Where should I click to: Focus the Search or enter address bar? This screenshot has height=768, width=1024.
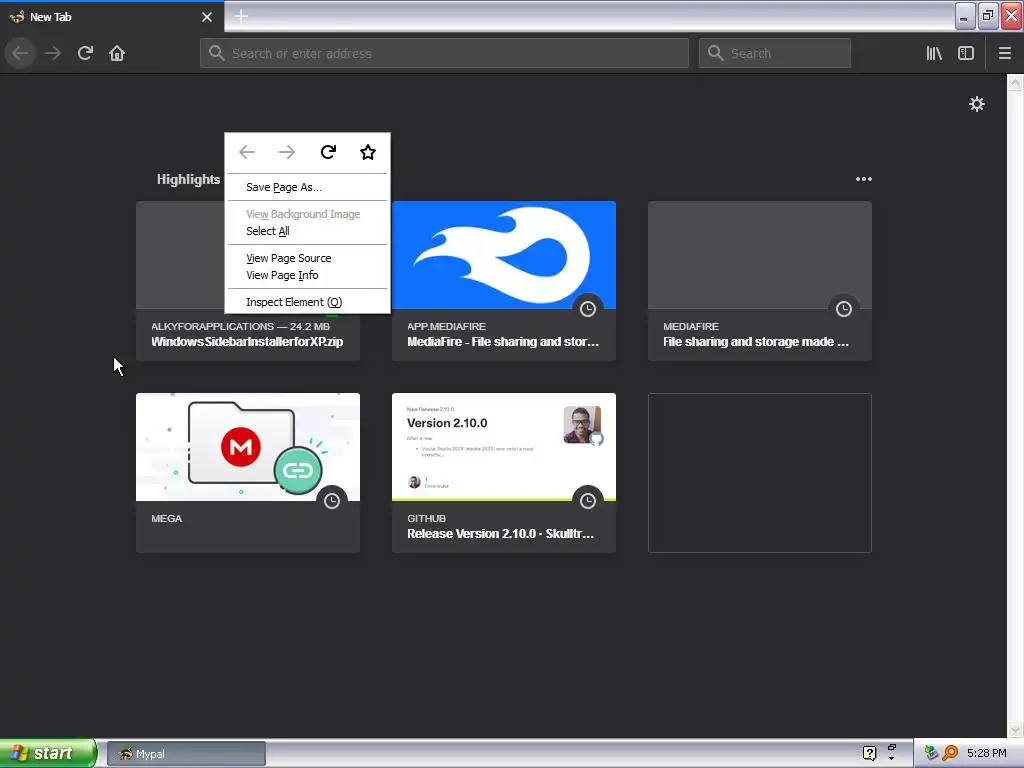(x=444, y=53)
